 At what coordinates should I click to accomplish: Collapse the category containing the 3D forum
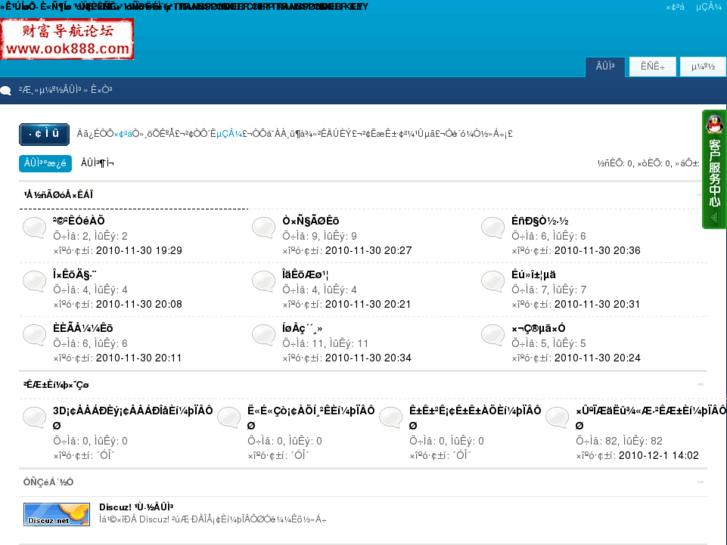coord(700,385)
